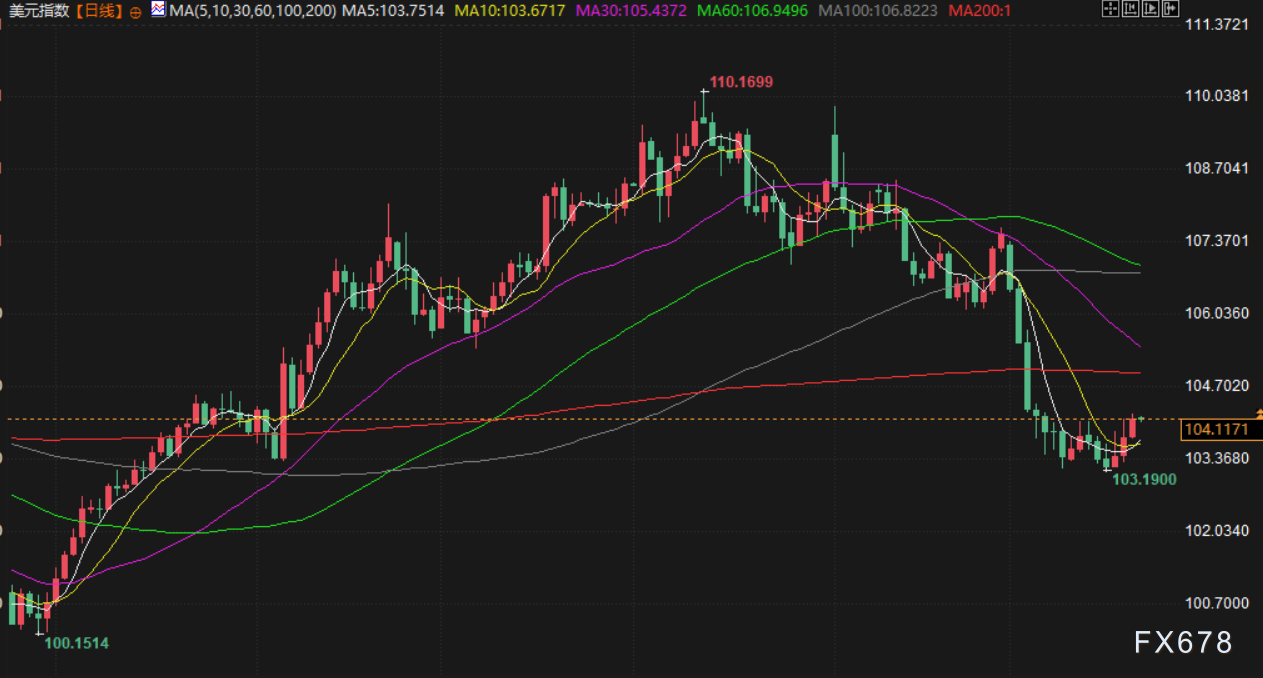The width and height of the screenshot is (1263, 678).
Task: Click the chart indicator icon before MA label
Action: 159,11
